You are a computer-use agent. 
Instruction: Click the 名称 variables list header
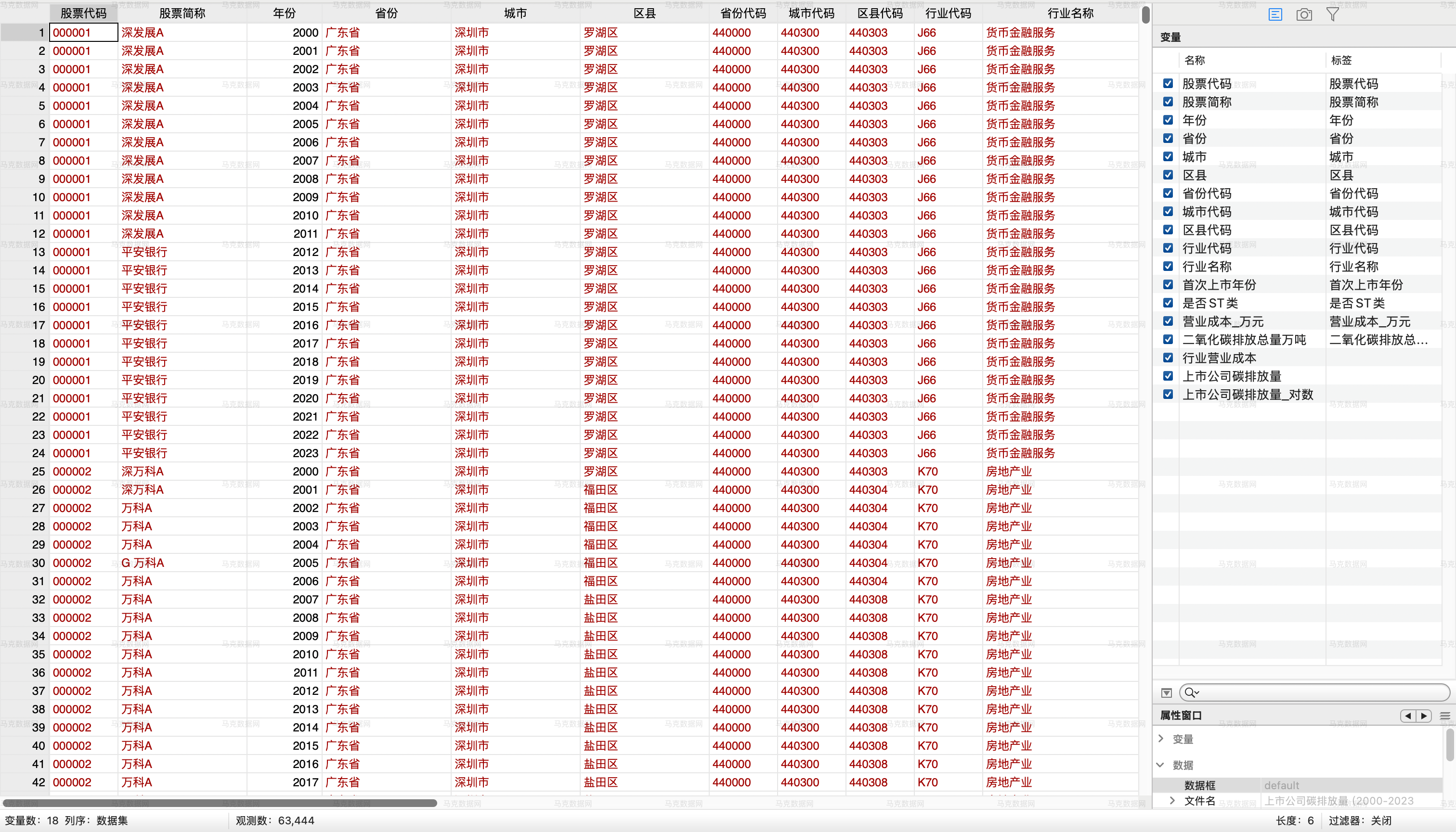(x=1195, y=60)
